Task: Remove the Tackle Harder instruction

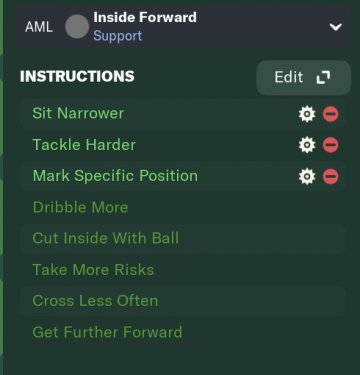Action: point(330,145)
